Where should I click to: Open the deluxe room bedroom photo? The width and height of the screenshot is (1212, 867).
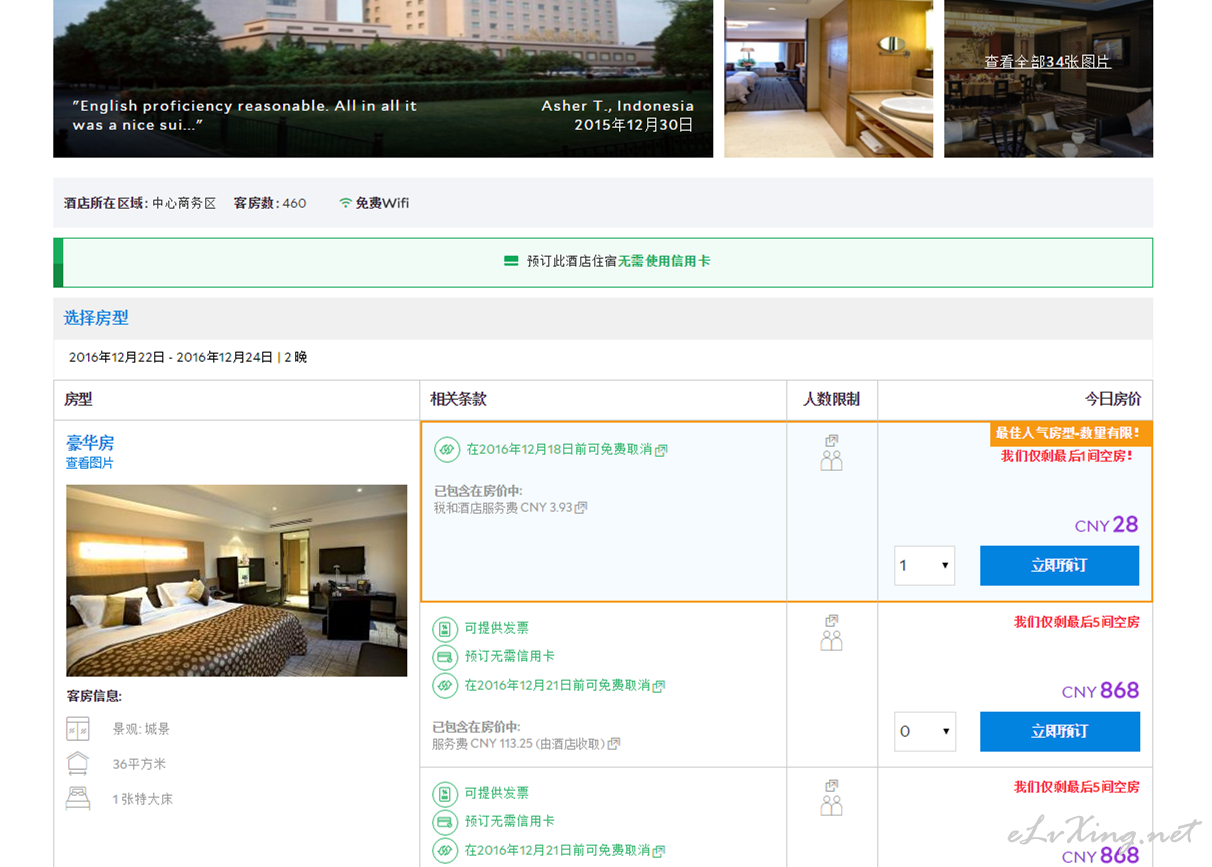(237, 581)
